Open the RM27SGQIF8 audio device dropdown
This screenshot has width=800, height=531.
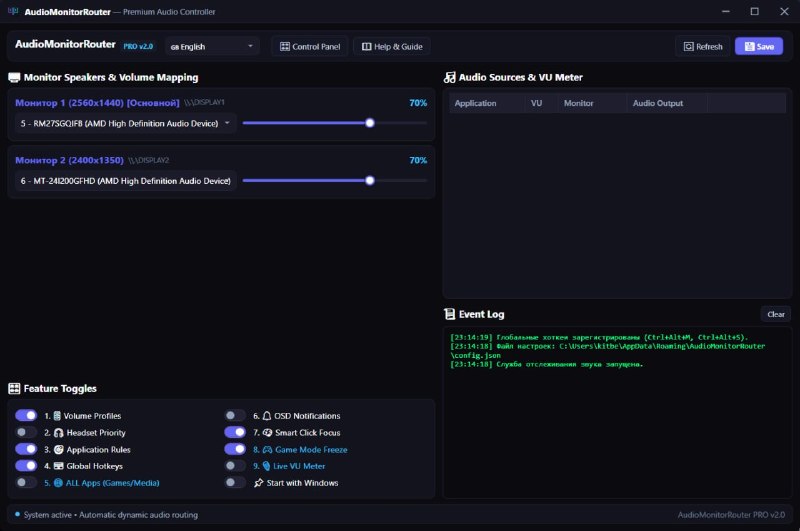[x=126, y=123]
